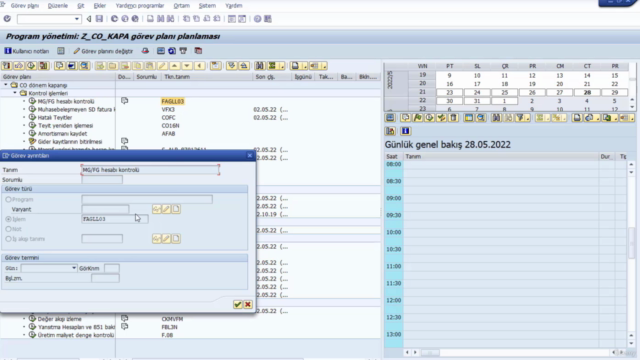The image size is (640, 360).
Task: Click Help question mark icon in toolbar
Action: coord(258,19)
